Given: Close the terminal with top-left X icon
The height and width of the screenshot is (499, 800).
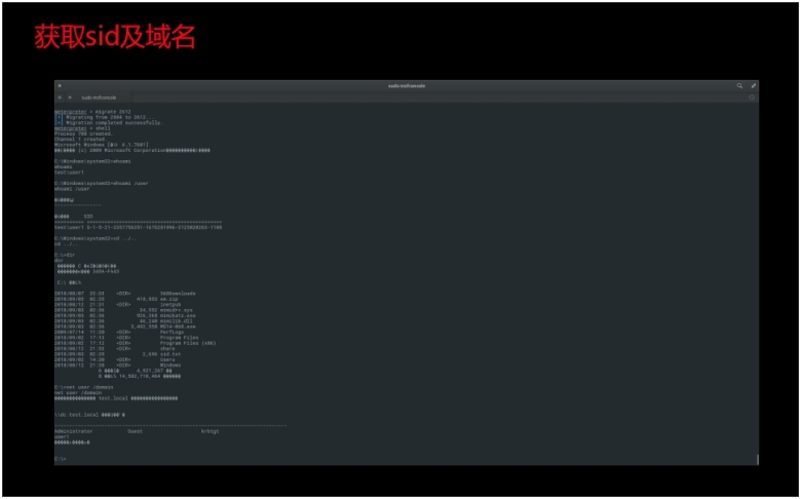Looking at the screenshot, I should point(60,86).
